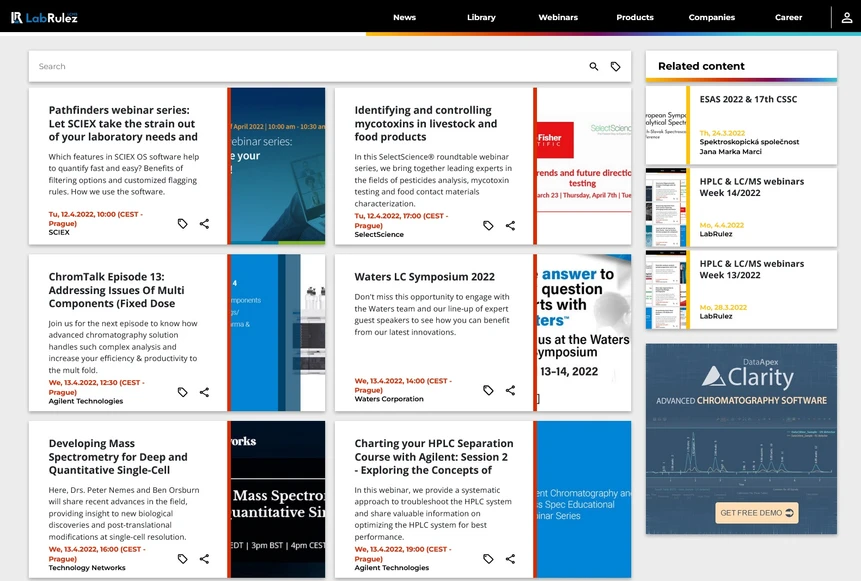This screenshot has height=581, width=861.
Task: Open ESAS 2022 & 17th CSSC related item
Action: 748,99
